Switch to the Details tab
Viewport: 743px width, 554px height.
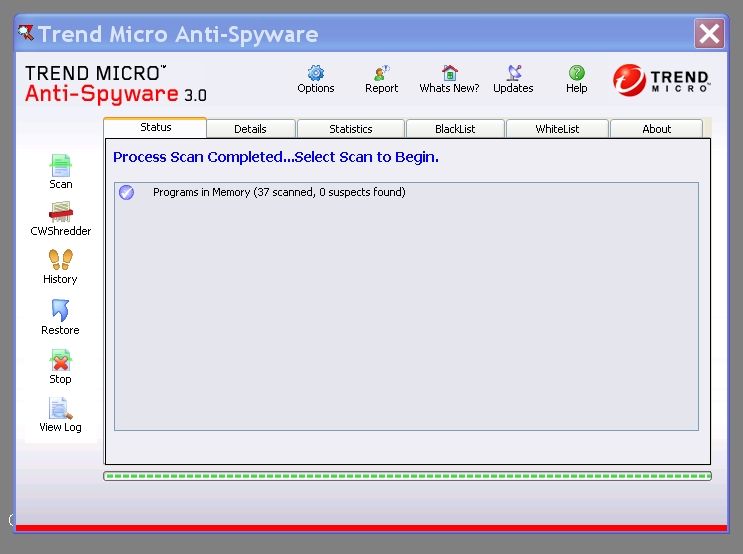tap(251, 129)
